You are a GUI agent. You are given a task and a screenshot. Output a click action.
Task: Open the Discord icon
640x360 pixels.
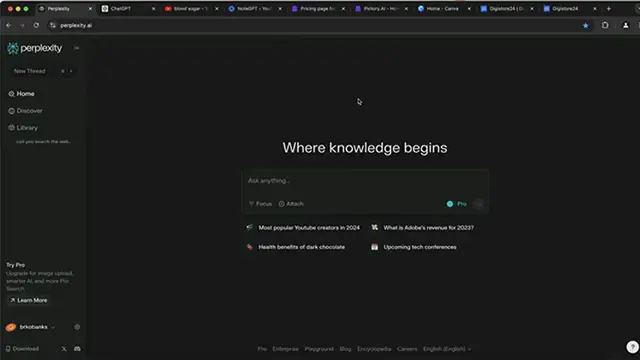(77, 349)
